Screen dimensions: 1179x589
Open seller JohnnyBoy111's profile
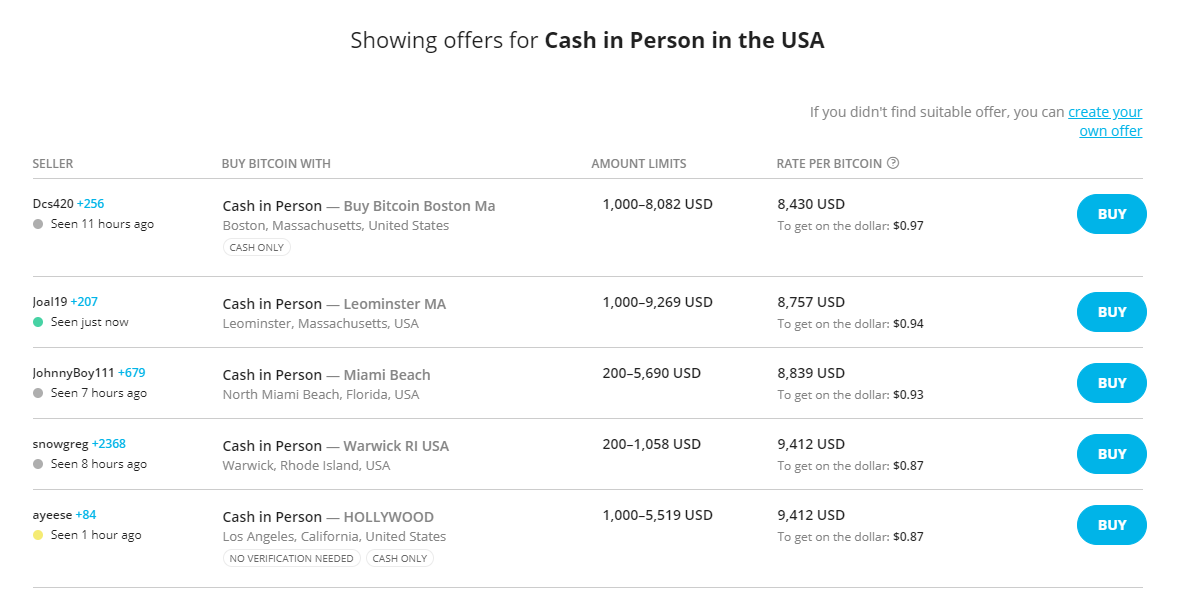pyautogui.click(x=74, y=372)
